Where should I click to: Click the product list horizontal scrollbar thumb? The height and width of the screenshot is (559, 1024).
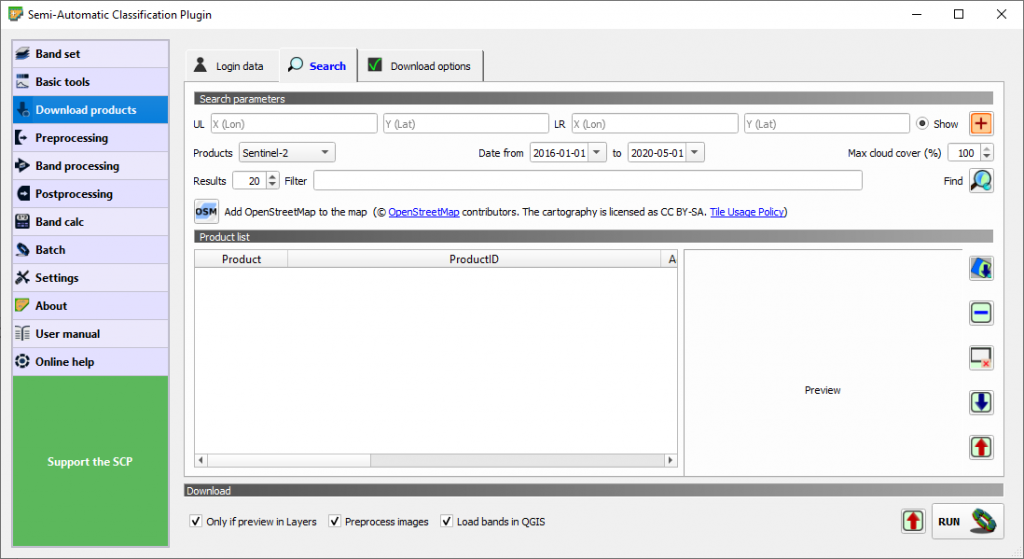[289, 460]
